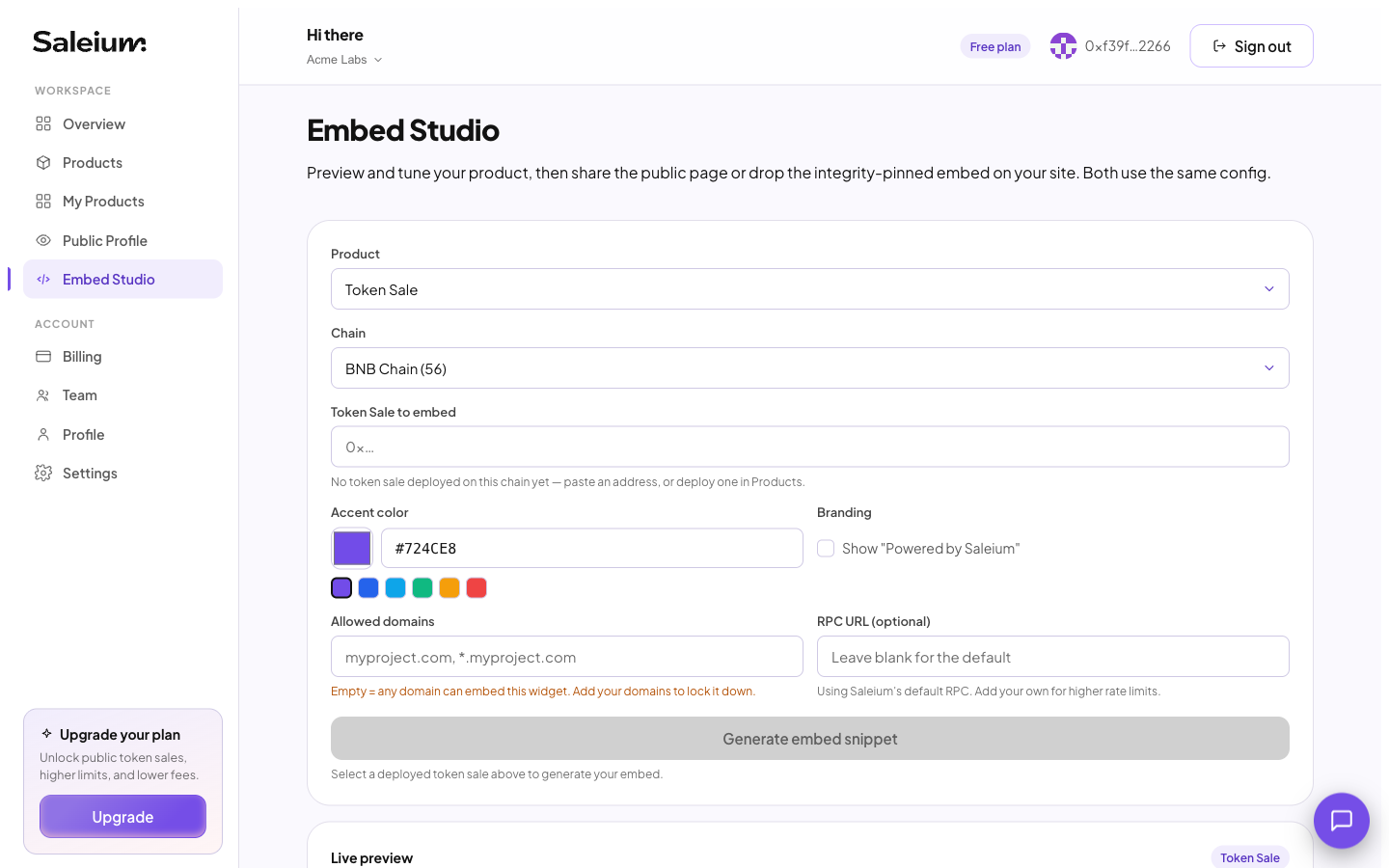Select the red preset color swatch
Image resolution: width=1389 pixels, height=868 pixels.
click(477, 587)
